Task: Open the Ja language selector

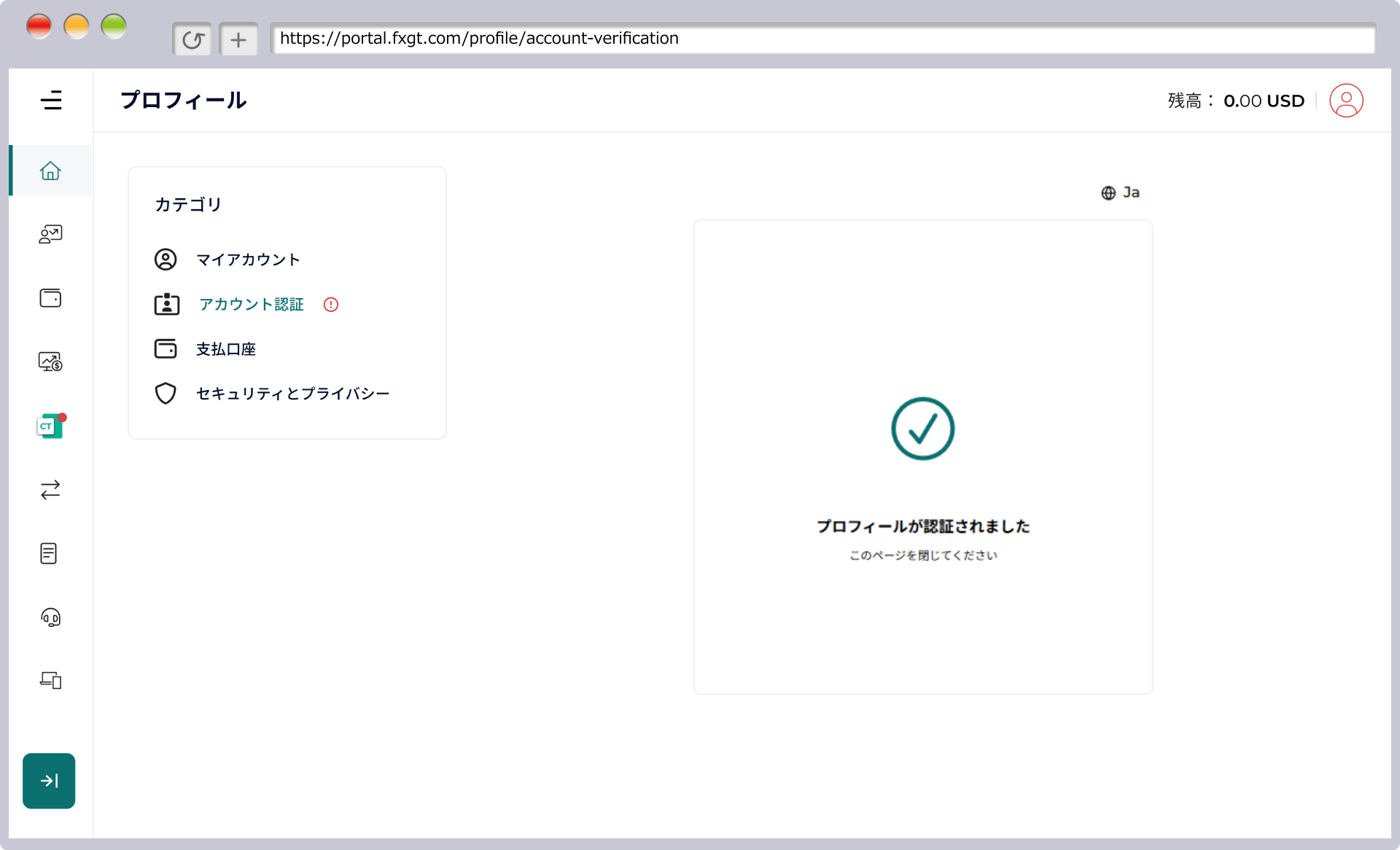Action: point(1131,192)
